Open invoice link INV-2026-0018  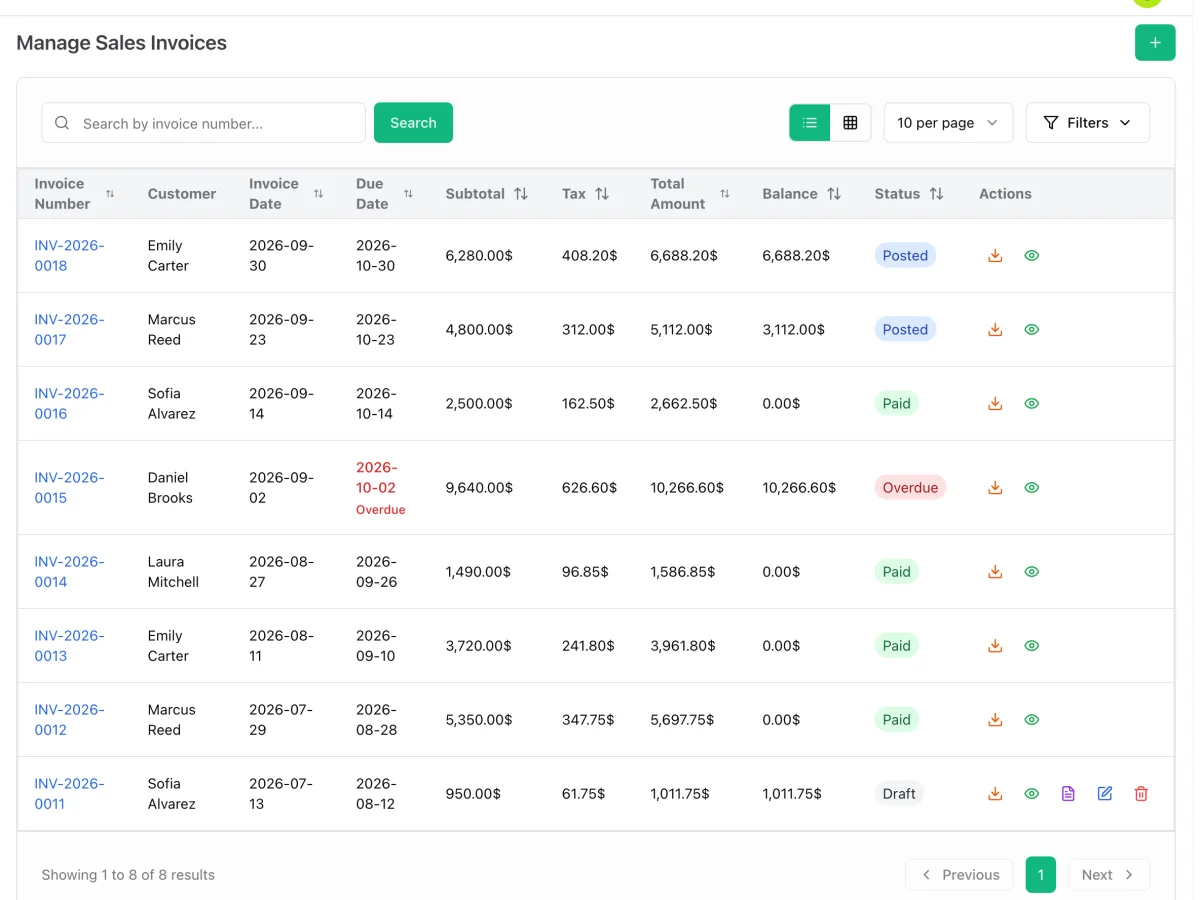tap(69, 256)
